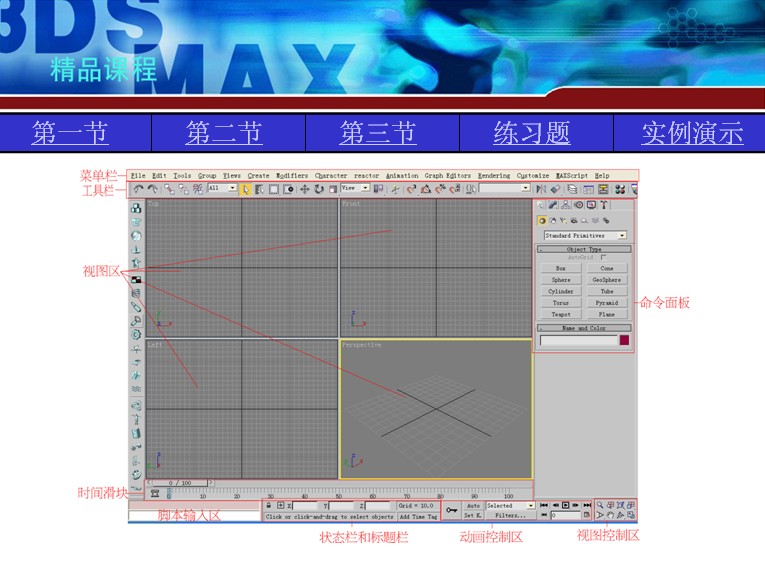Viewport: 765px width, 574px height.
Task: Open the Selected key filter dropdown
Action: (510, 506)
